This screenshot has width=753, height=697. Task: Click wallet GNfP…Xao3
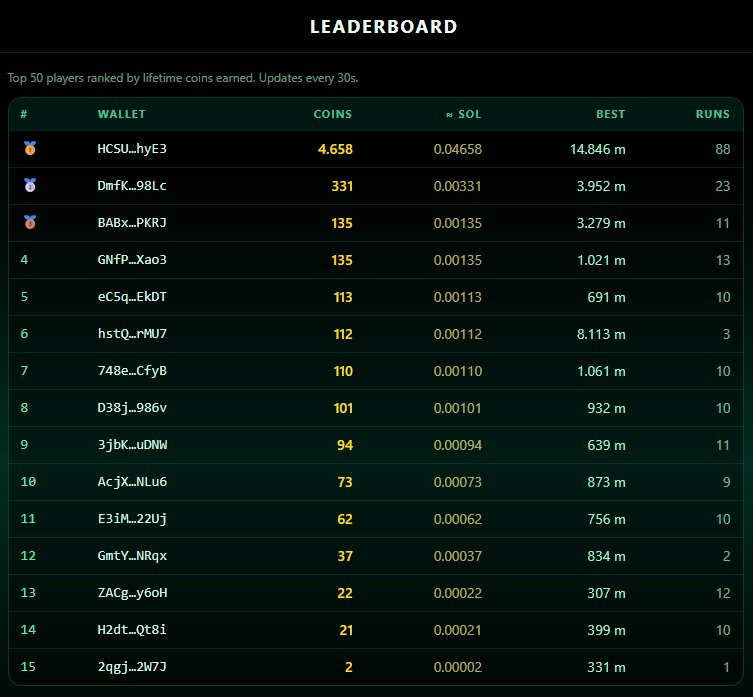pos(132,260)
